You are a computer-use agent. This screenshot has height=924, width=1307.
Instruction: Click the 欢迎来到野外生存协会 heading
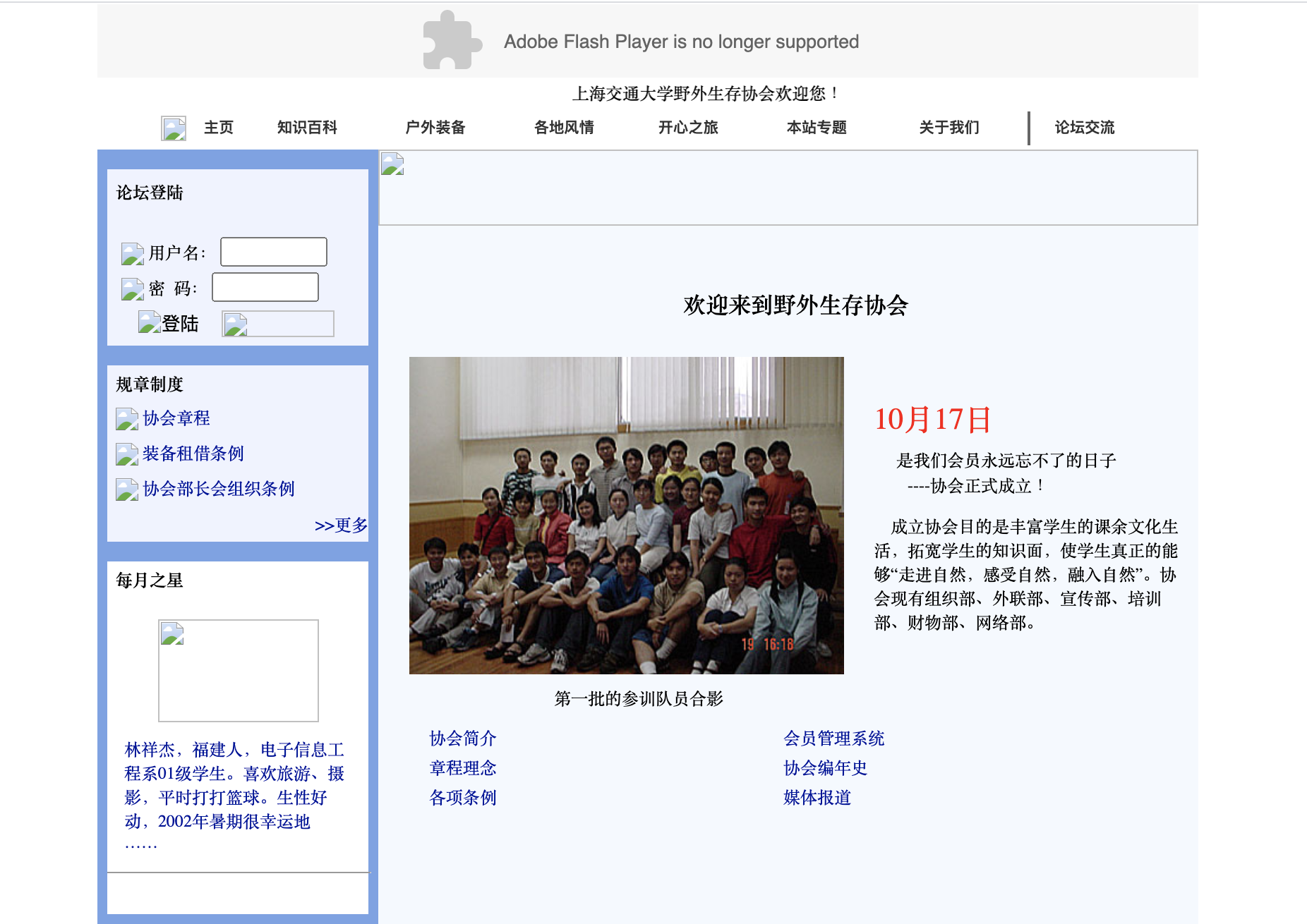795,305
